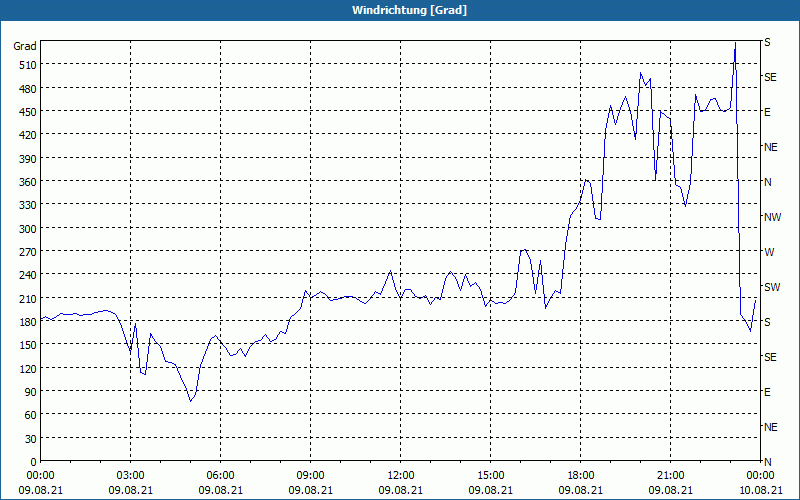This screenshot has width=800, height=500.
Task: Pick the E compass label level with 90
Action: tap(767, 392)
